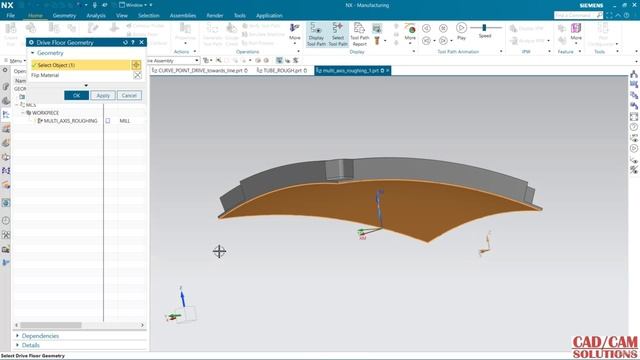Open NX help question mark icon
The width and height of the screenshot is (640, 360).
[627, 15]
